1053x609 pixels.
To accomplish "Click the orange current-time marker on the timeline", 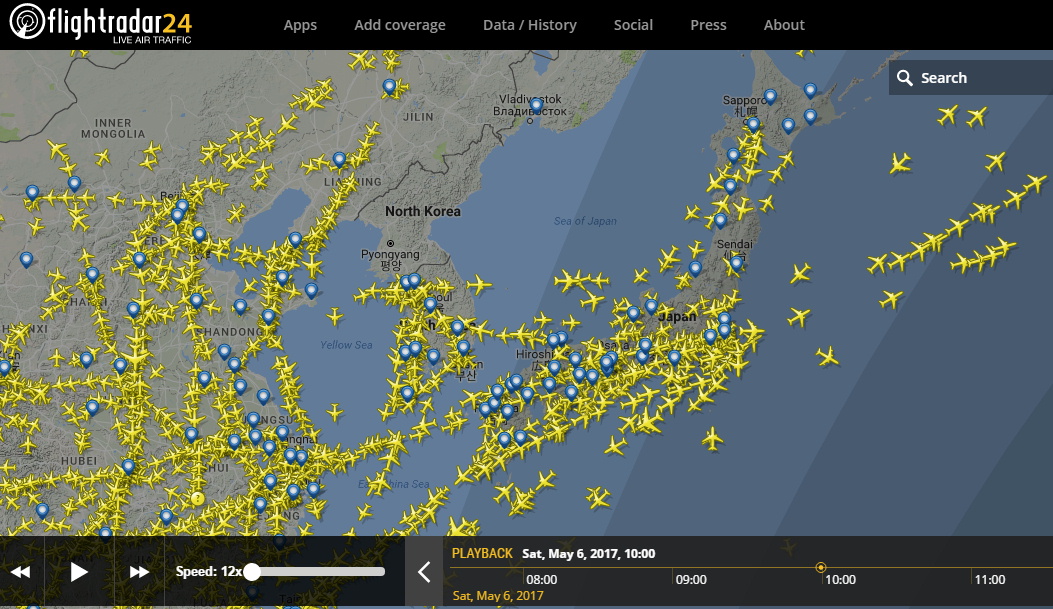I will 821,567.
